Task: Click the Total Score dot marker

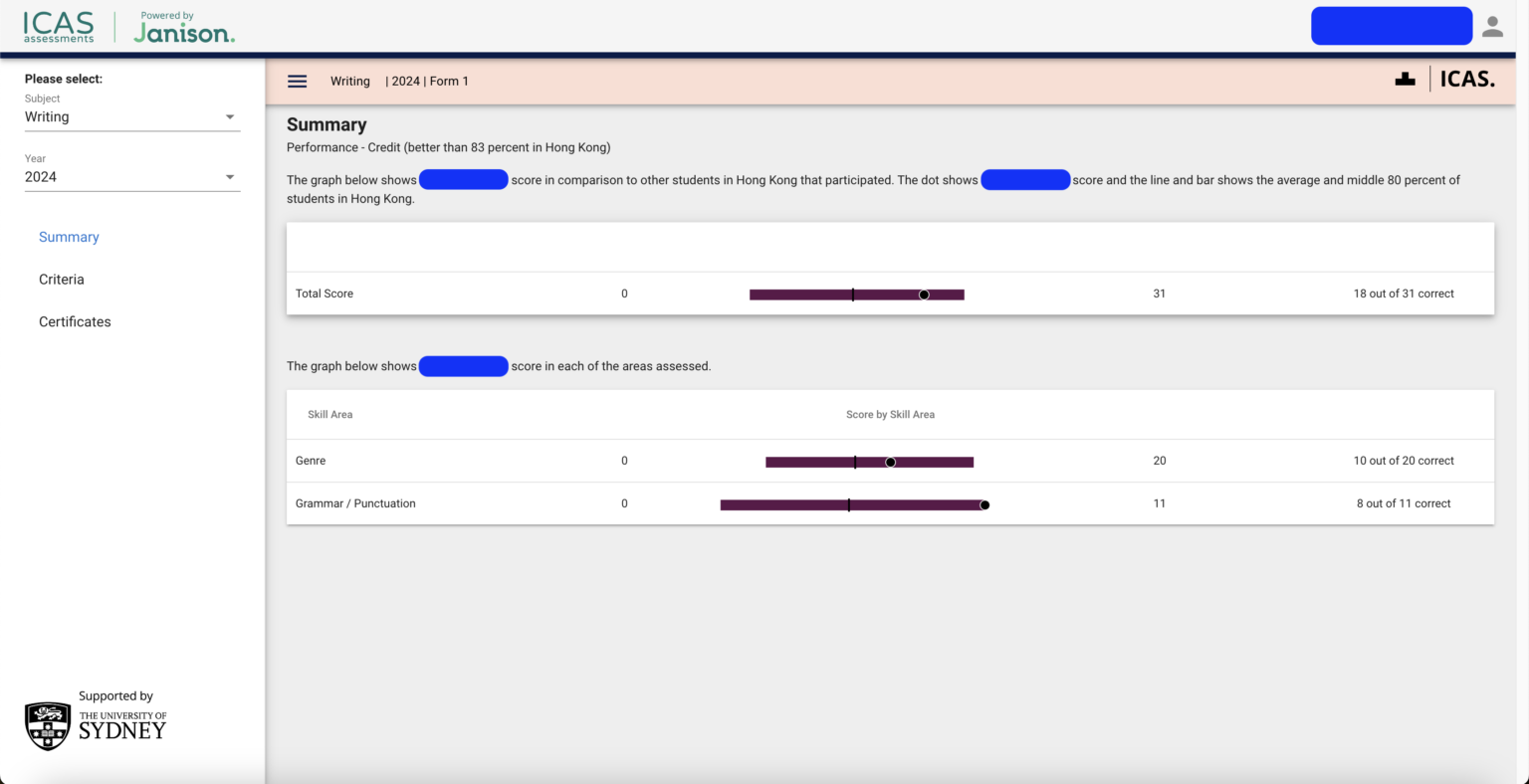Action: pyautogui.click(x=924, y=294)
